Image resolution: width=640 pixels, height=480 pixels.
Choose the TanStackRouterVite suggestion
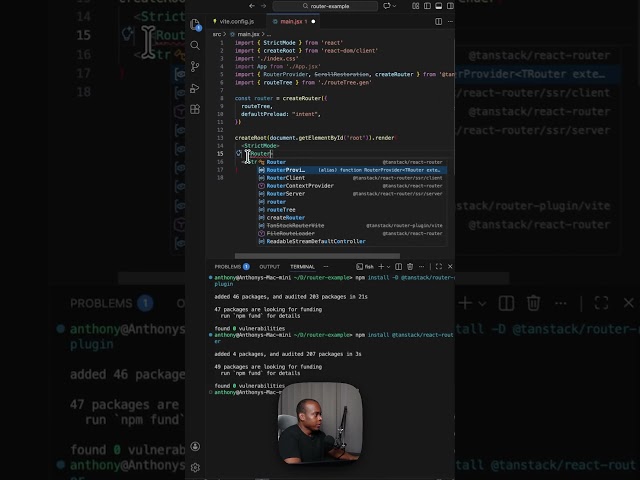[x=352, y=226]
